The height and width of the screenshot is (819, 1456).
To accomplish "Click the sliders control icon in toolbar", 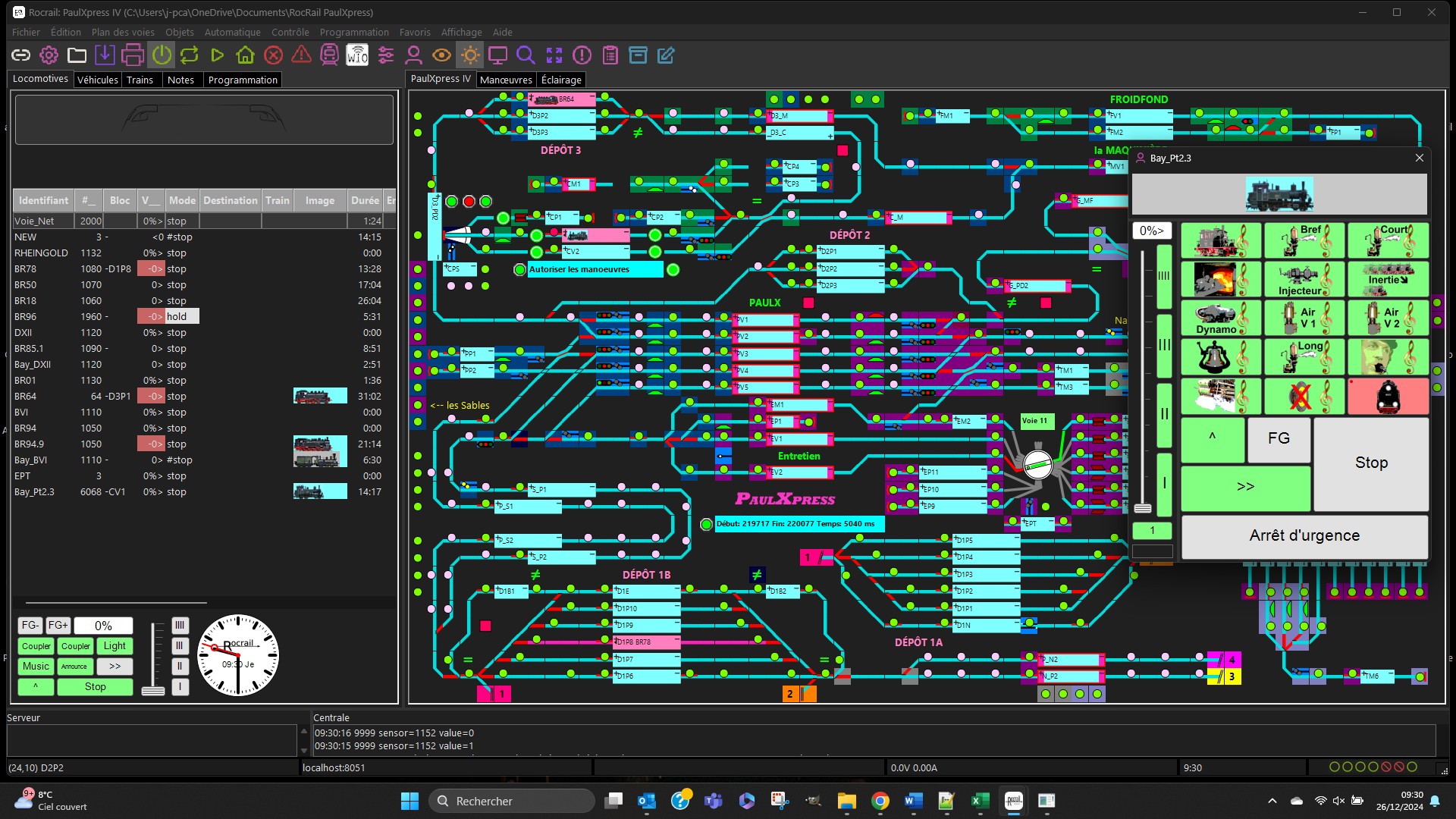I will tap(385, 55).
